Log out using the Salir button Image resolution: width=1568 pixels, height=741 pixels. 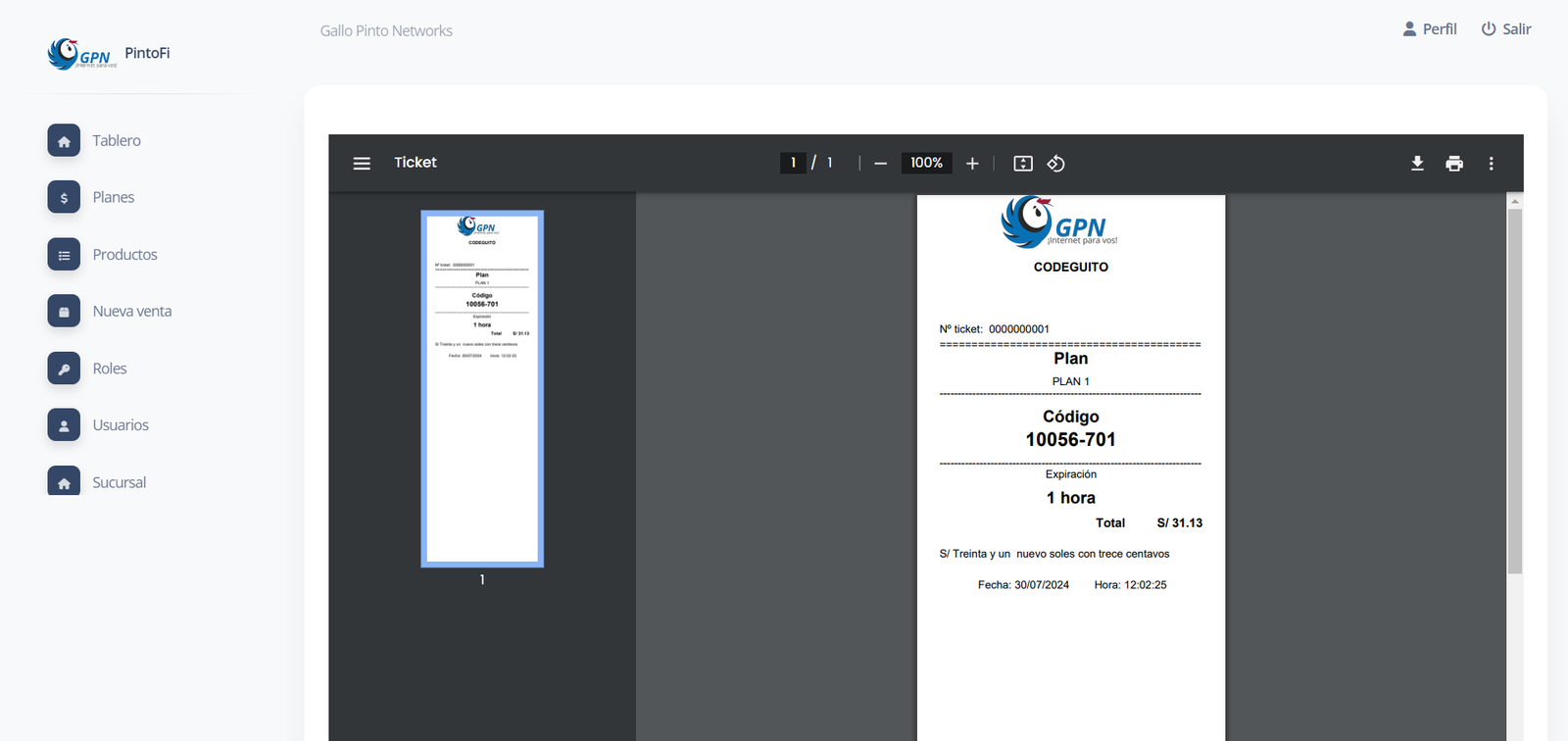pos(1506,29)
